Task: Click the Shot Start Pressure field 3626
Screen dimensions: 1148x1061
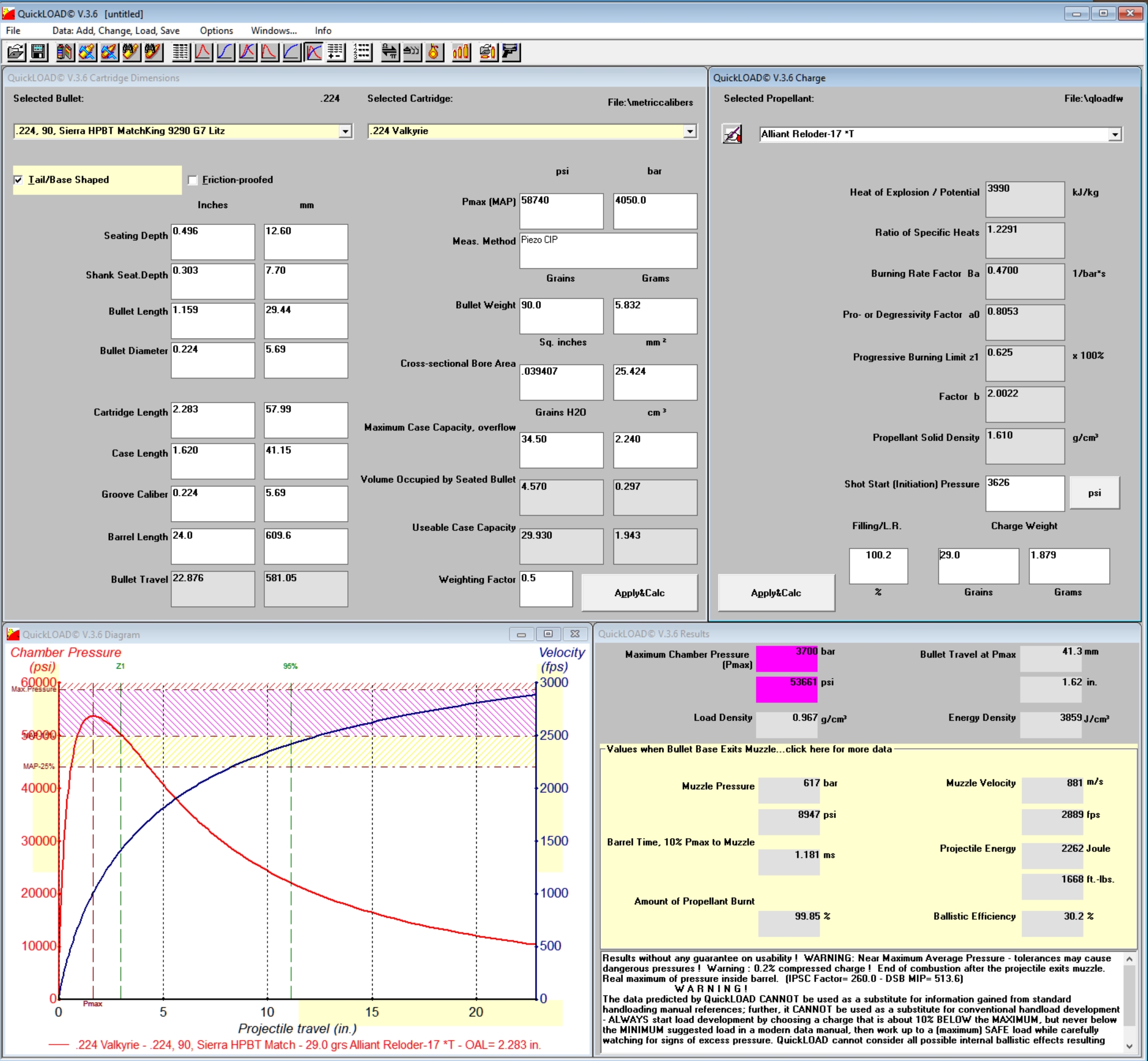Action: [1024, 493]
